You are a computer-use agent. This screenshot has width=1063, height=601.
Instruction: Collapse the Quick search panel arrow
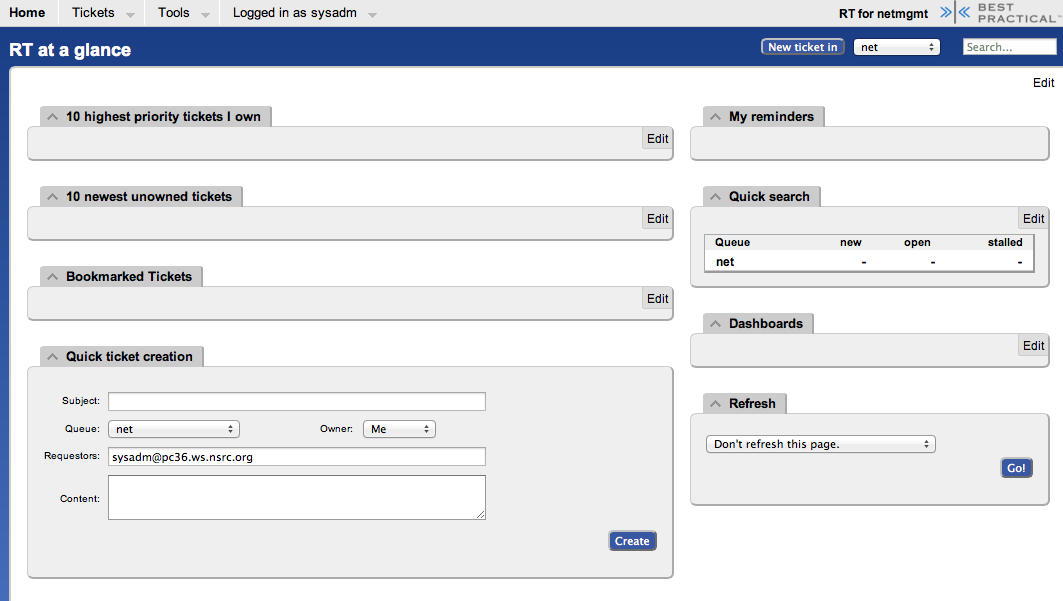coord(716,197)
